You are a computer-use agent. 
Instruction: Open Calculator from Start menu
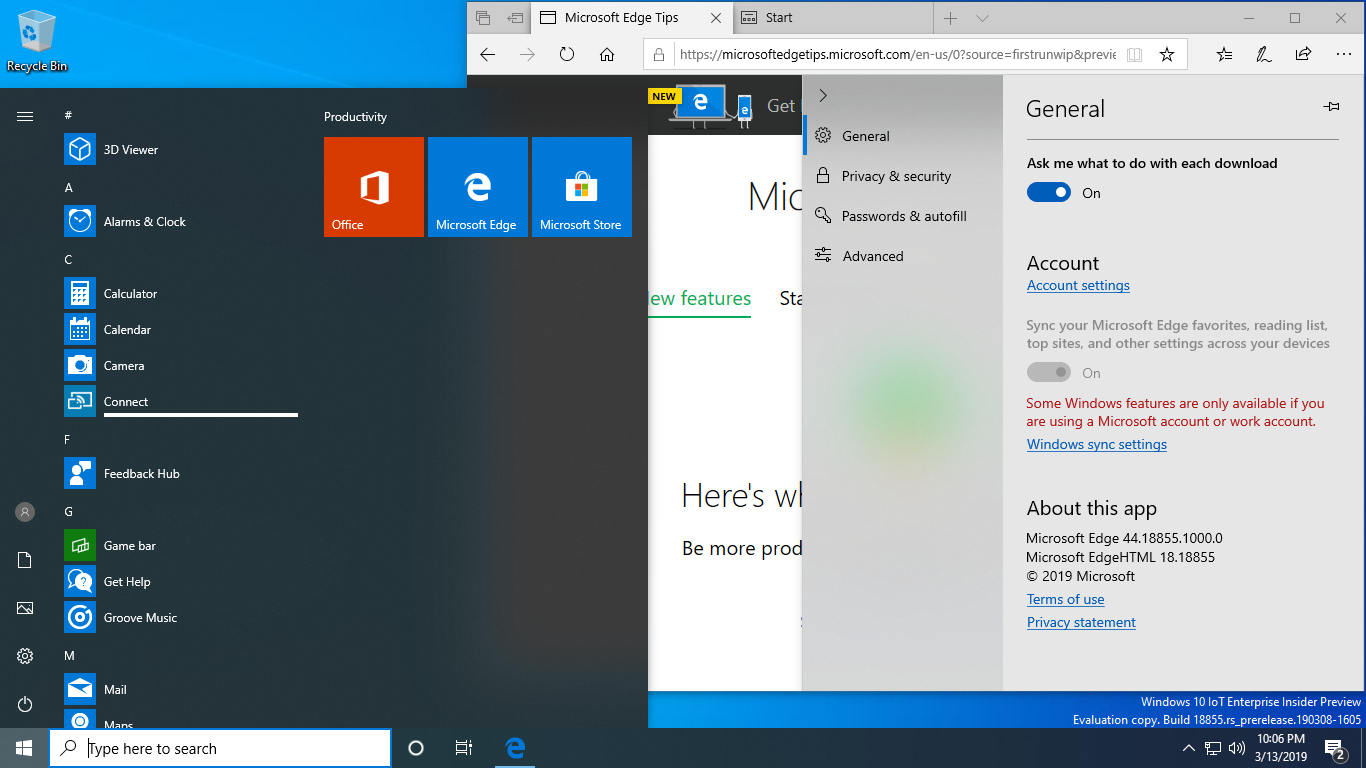pos(180,294)
